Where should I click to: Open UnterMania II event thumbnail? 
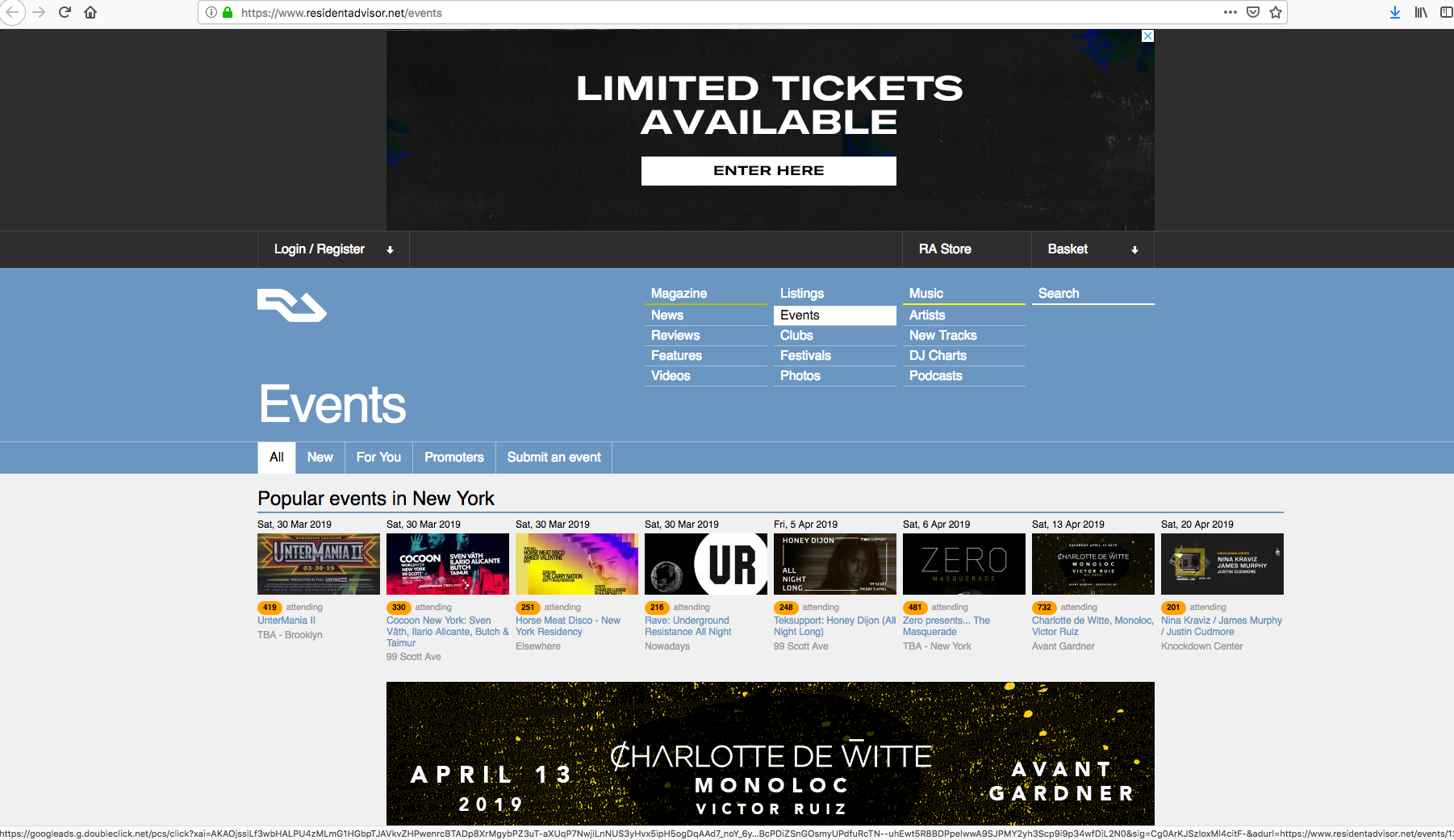pos(319,564)
